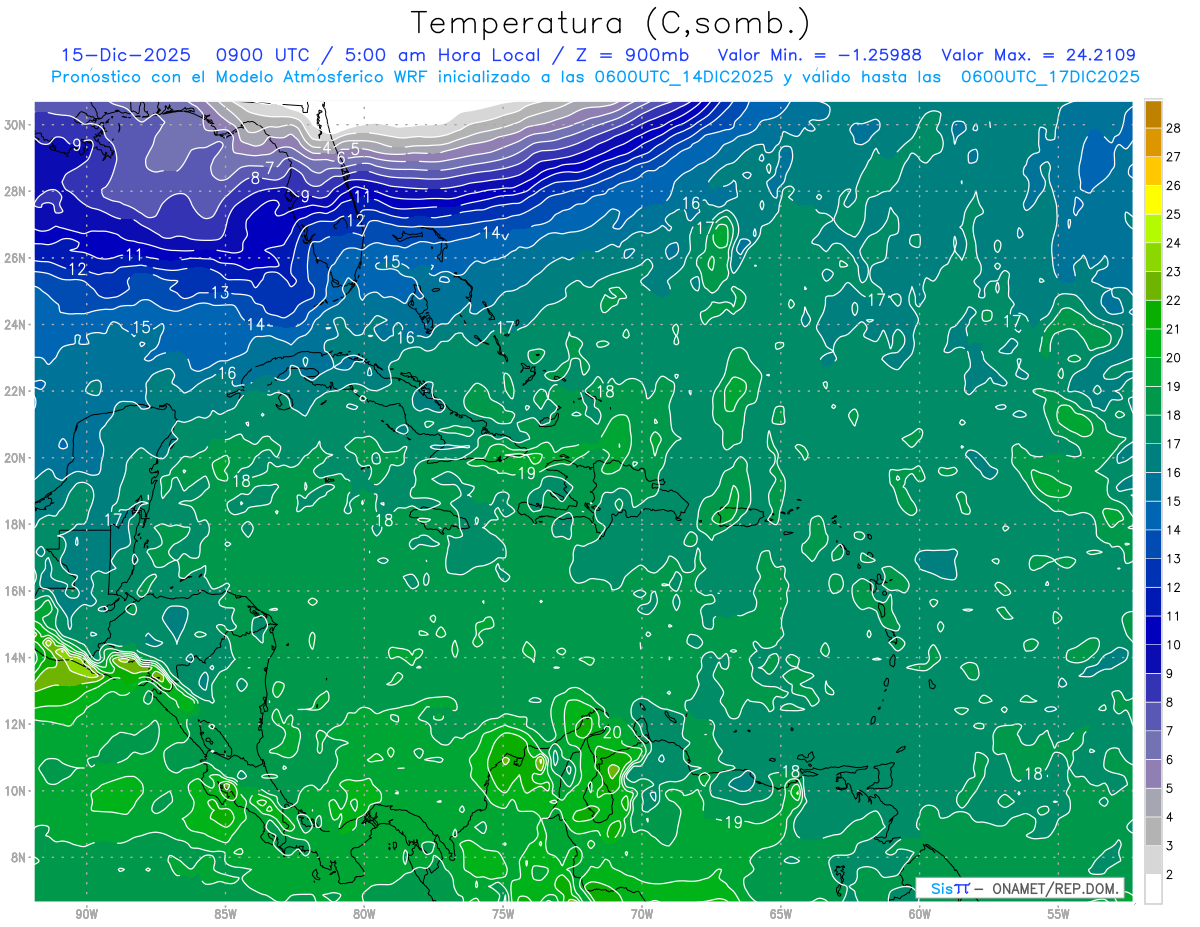Click the "Valor Min. = -1.25988" text
Viewport: 1200px width, 927px height.
pos(820,55)
